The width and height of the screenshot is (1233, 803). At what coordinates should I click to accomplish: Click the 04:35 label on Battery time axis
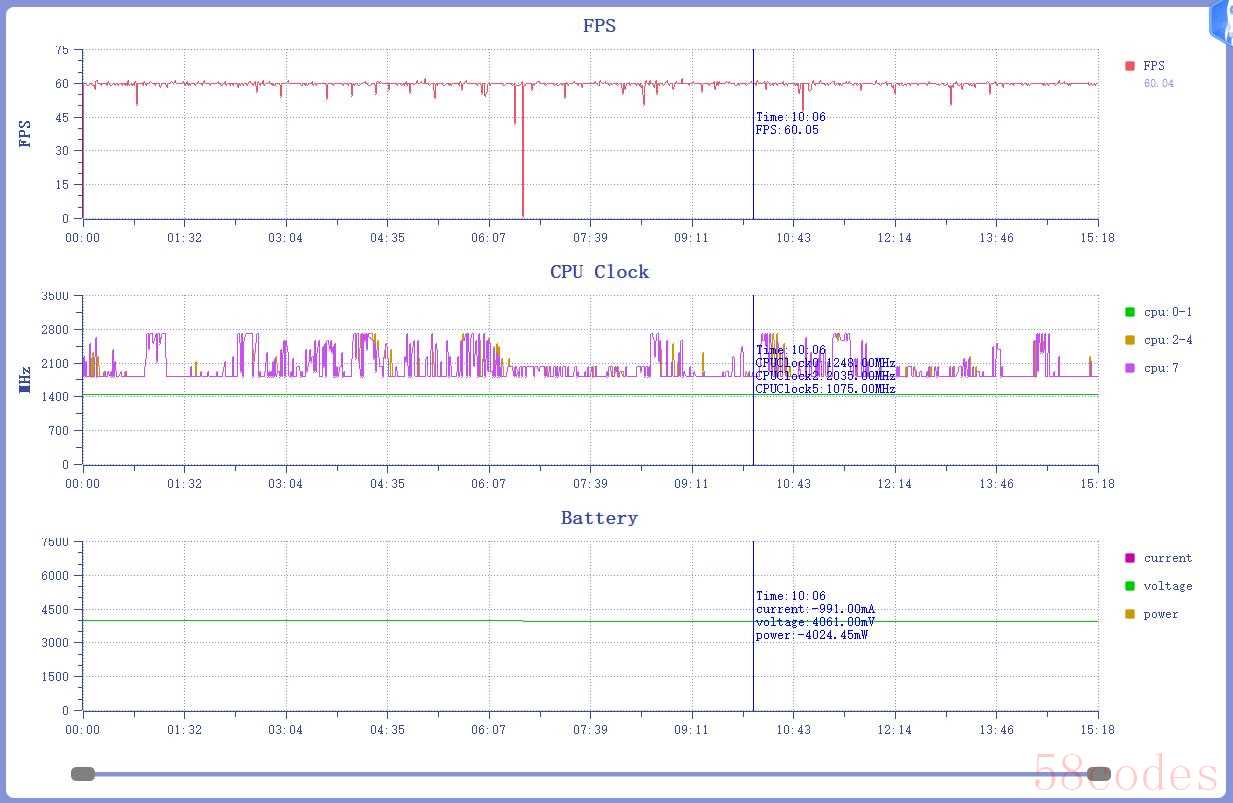tap(387, 730)
